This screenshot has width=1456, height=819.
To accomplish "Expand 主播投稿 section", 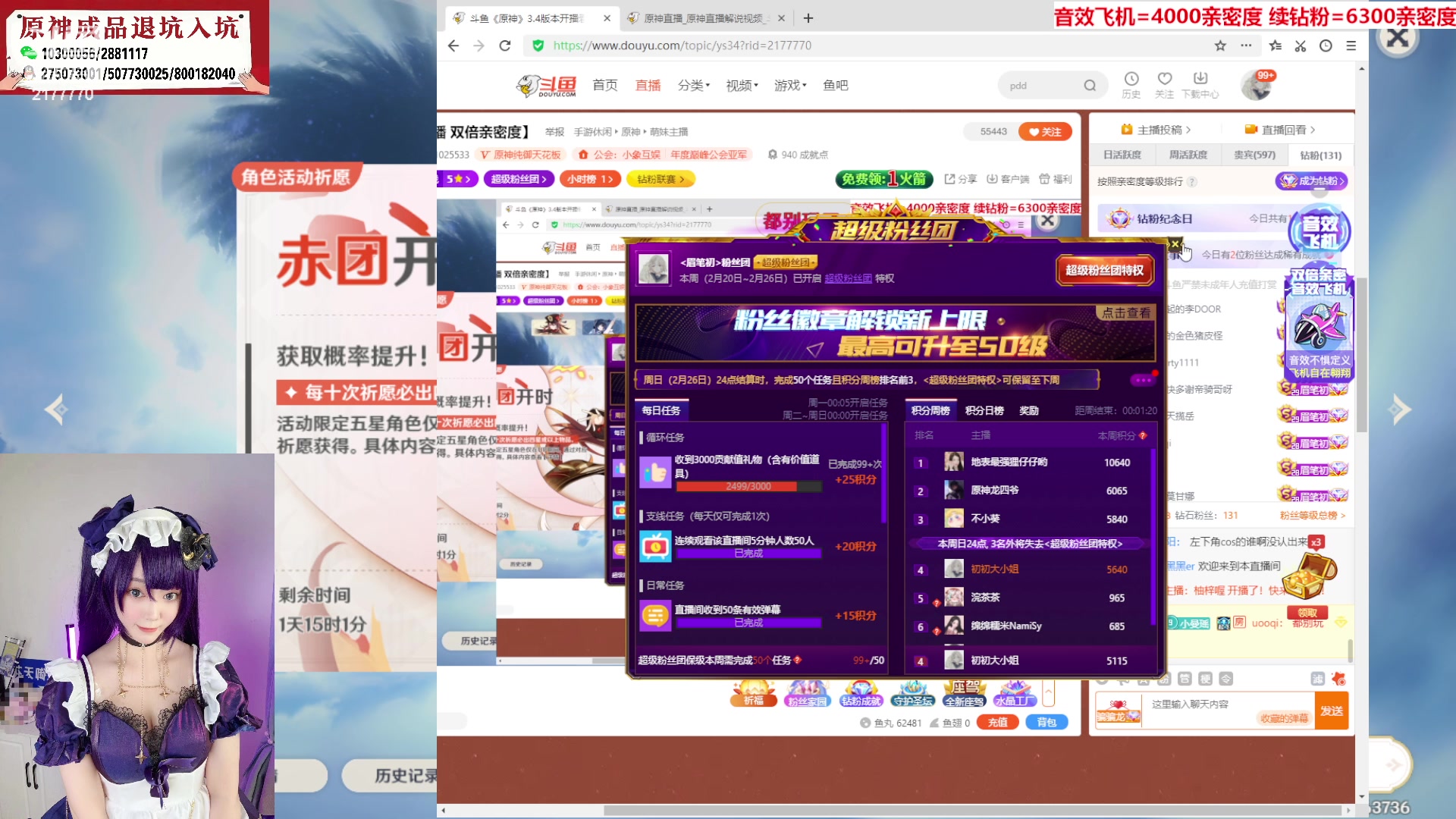I will tap(1156, 130).
